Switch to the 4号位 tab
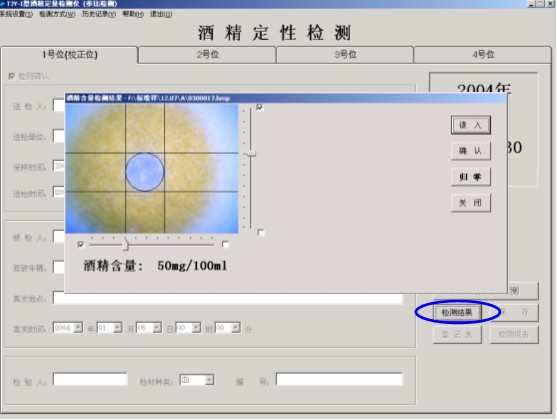 (483, 55)
